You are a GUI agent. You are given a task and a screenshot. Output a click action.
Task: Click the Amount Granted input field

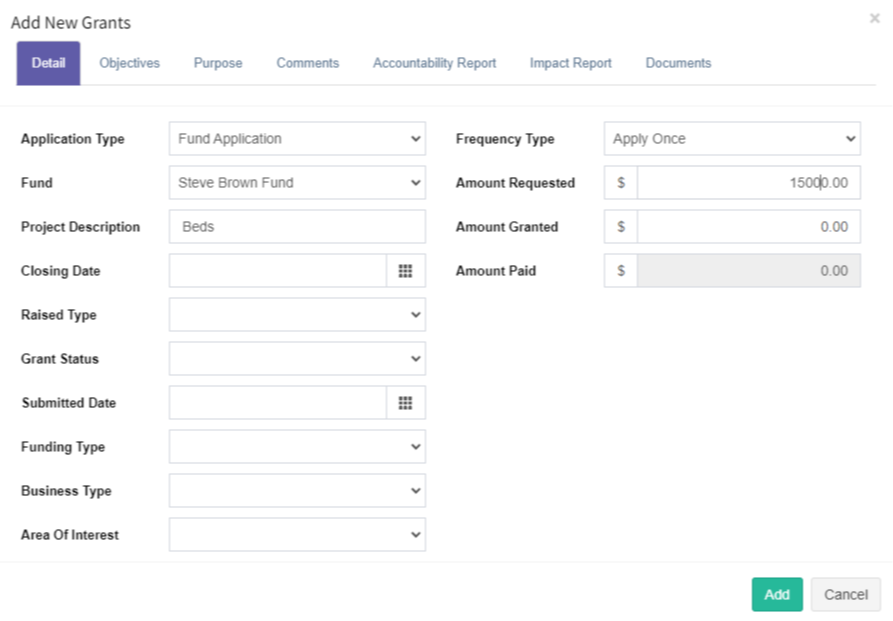coord(749,227)
